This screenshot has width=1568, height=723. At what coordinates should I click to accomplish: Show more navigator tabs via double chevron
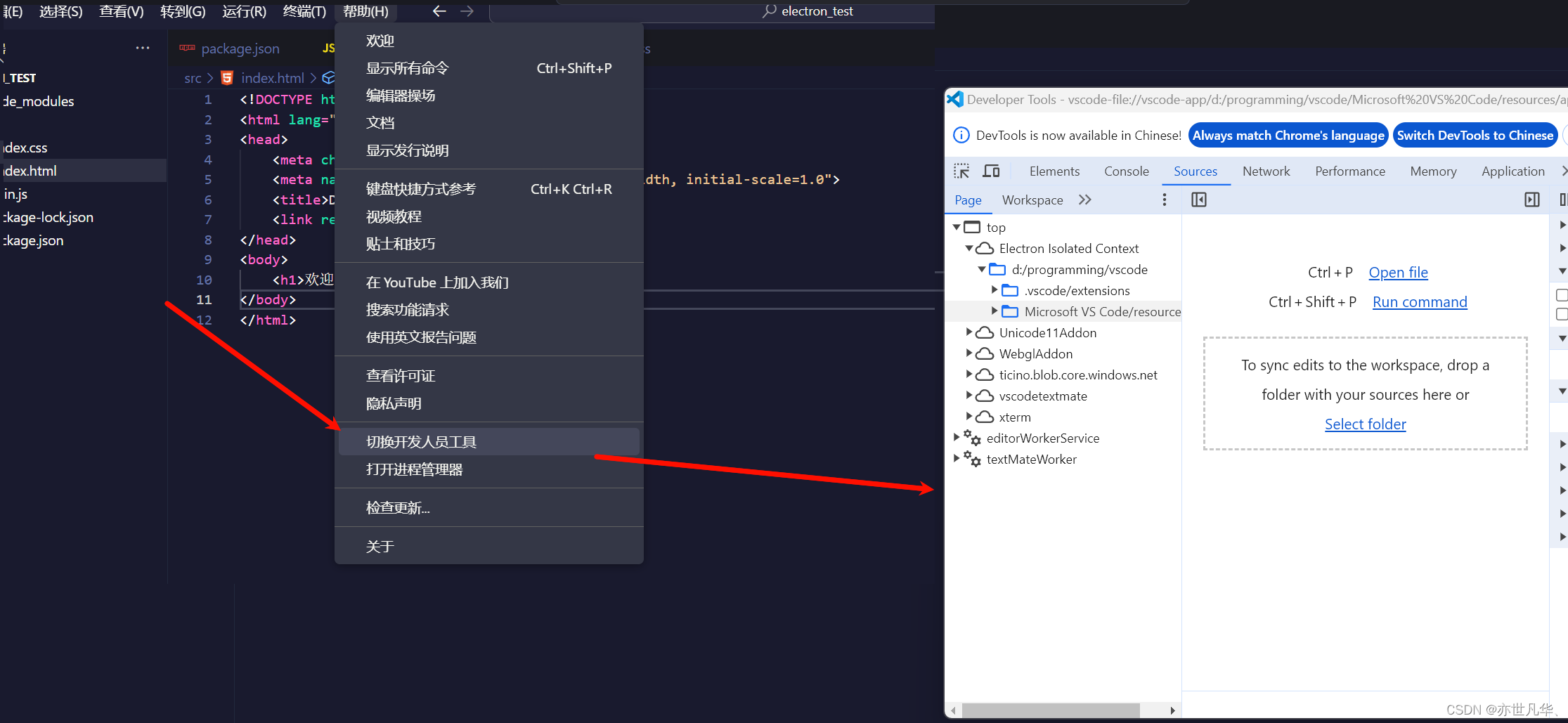(1085, 200)
